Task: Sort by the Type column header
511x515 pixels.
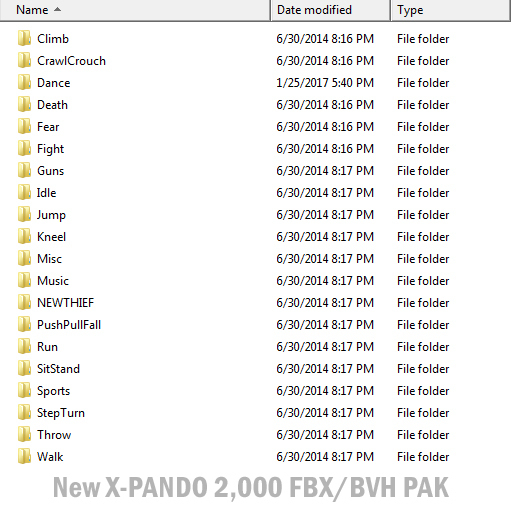Action: coord(451,10)
